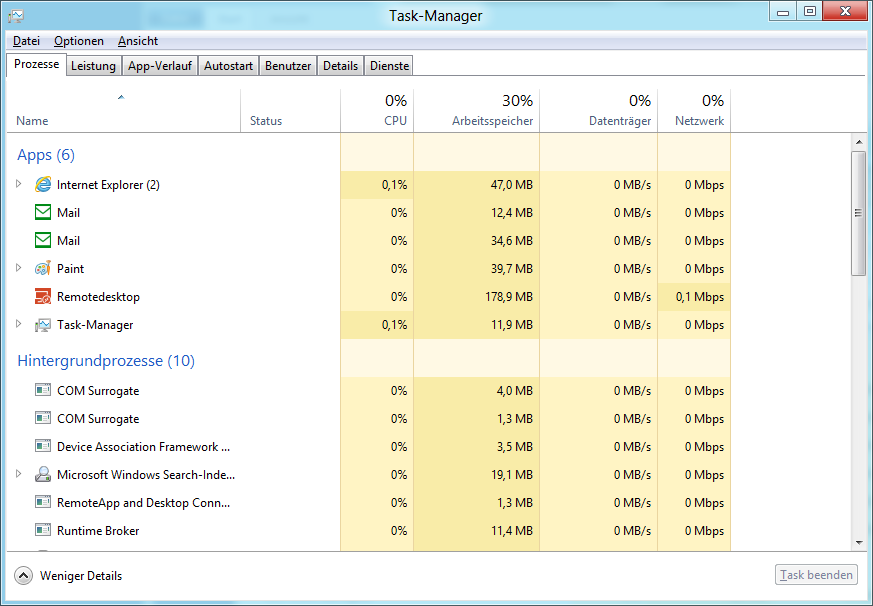The width and height of the screenshot is (873, 606).
Task: Click the Runtime Broker icon
Action: pos(43,530)
